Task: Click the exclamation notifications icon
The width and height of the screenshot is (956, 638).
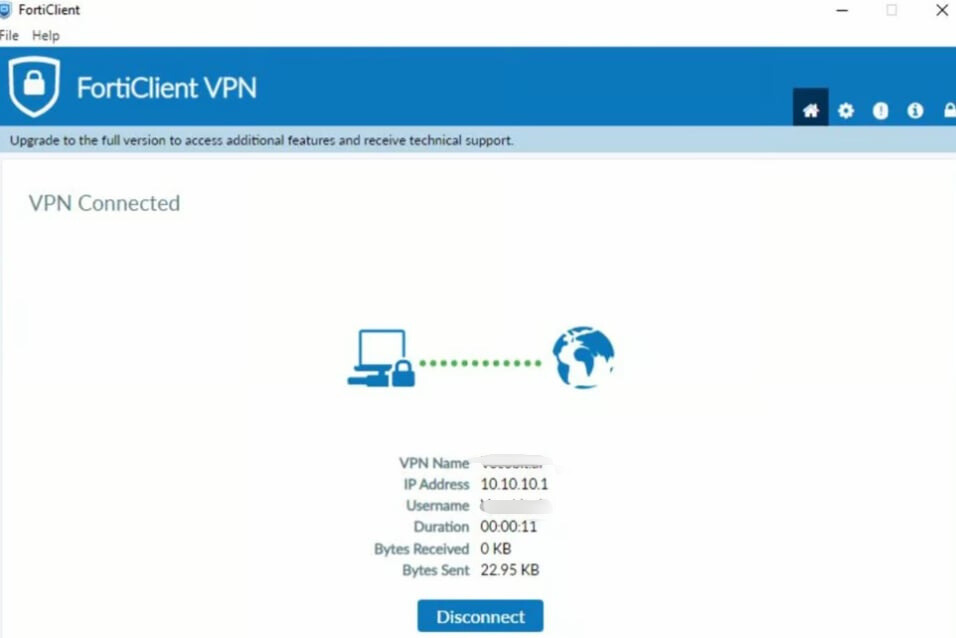Action: 880,110
